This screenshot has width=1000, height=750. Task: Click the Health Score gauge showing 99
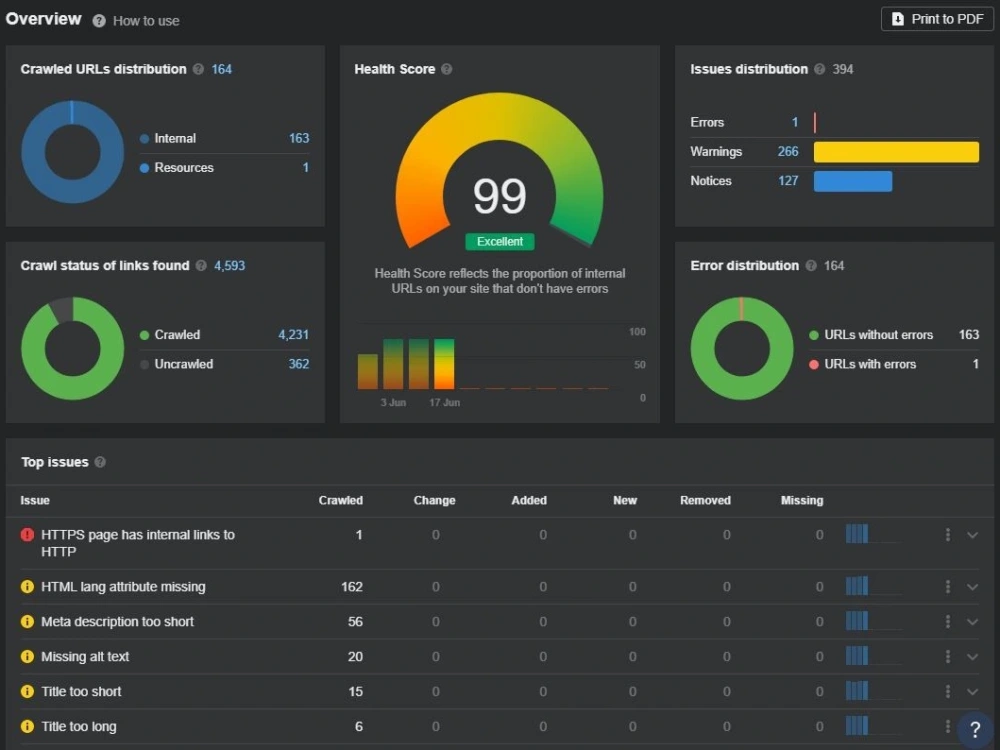[x=499, y=172]
